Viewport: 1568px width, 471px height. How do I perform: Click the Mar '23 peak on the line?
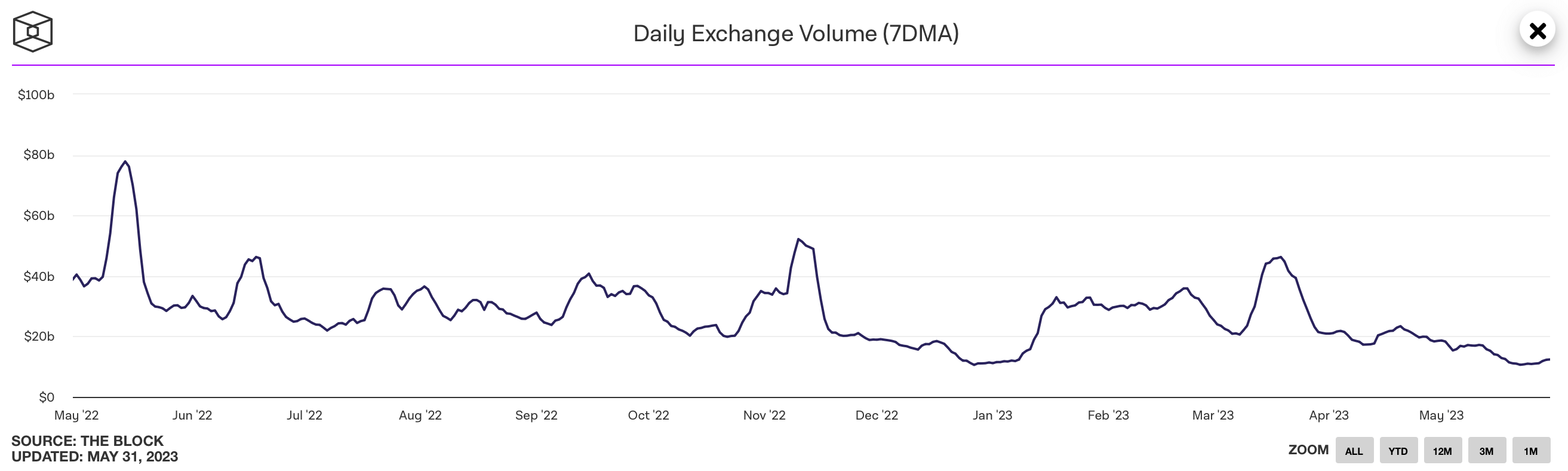[x=1281, y=257]
